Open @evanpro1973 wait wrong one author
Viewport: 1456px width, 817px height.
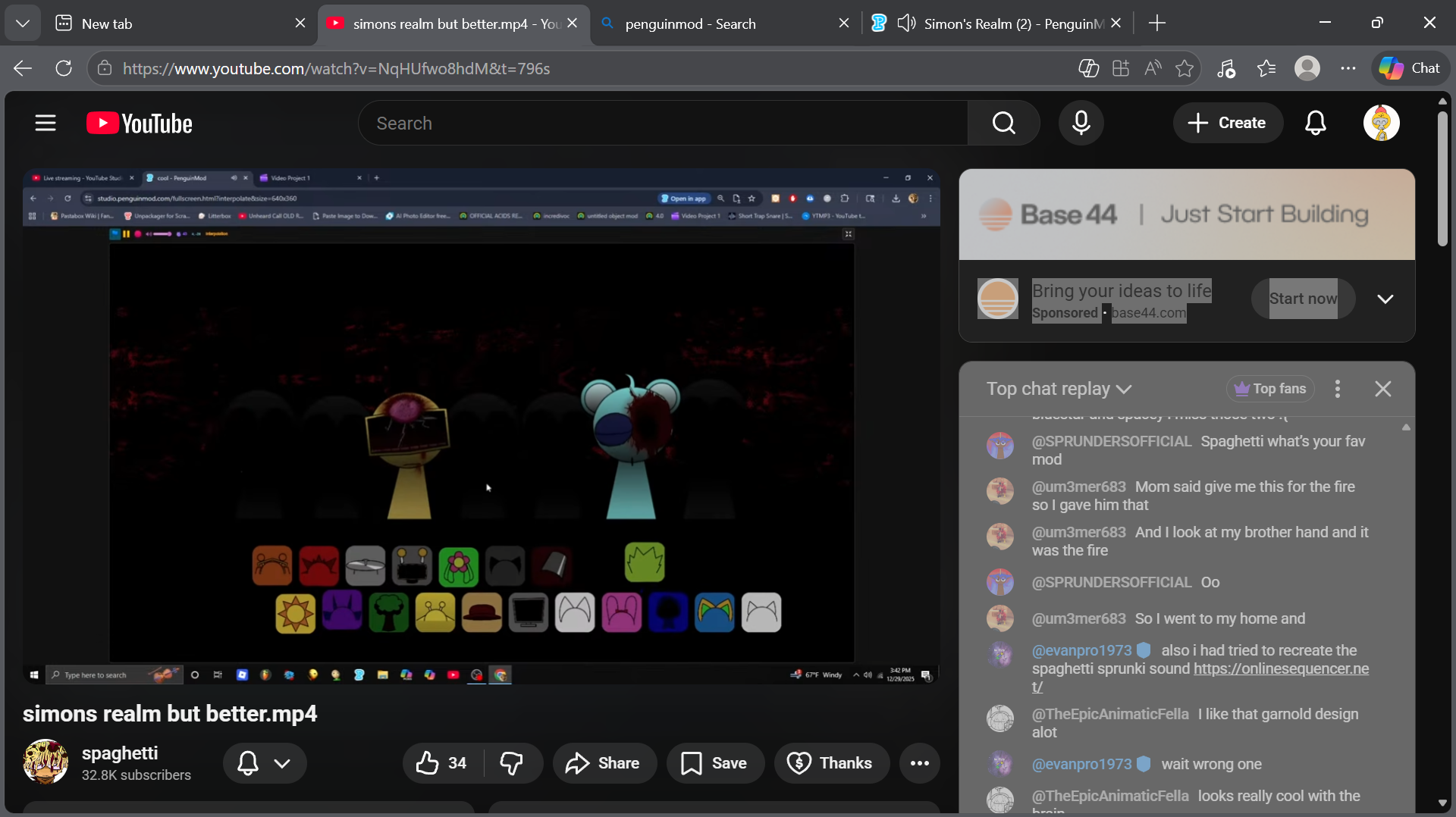click(1081, 764)
